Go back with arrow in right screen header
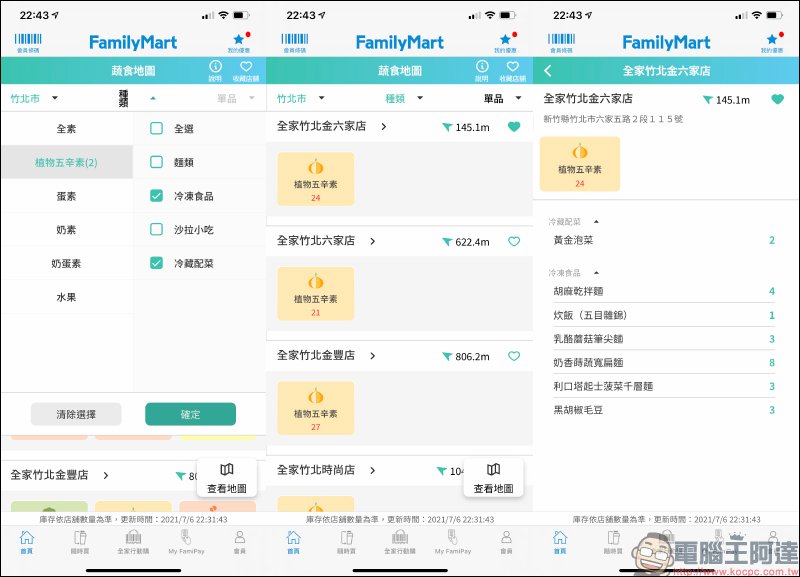The width and height of the screenshot is (800, 577). 548,70
